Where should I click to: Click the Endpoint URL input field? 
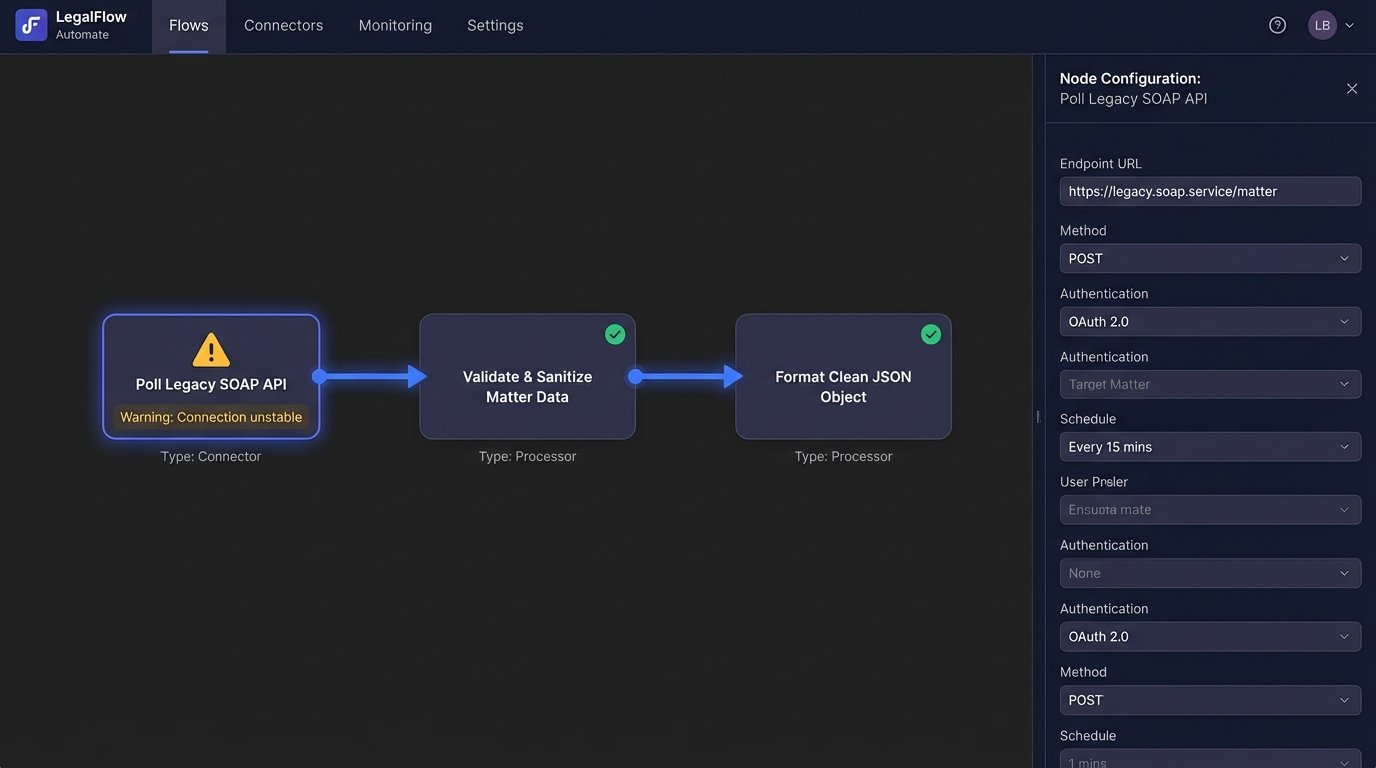tap(1210, 191)
